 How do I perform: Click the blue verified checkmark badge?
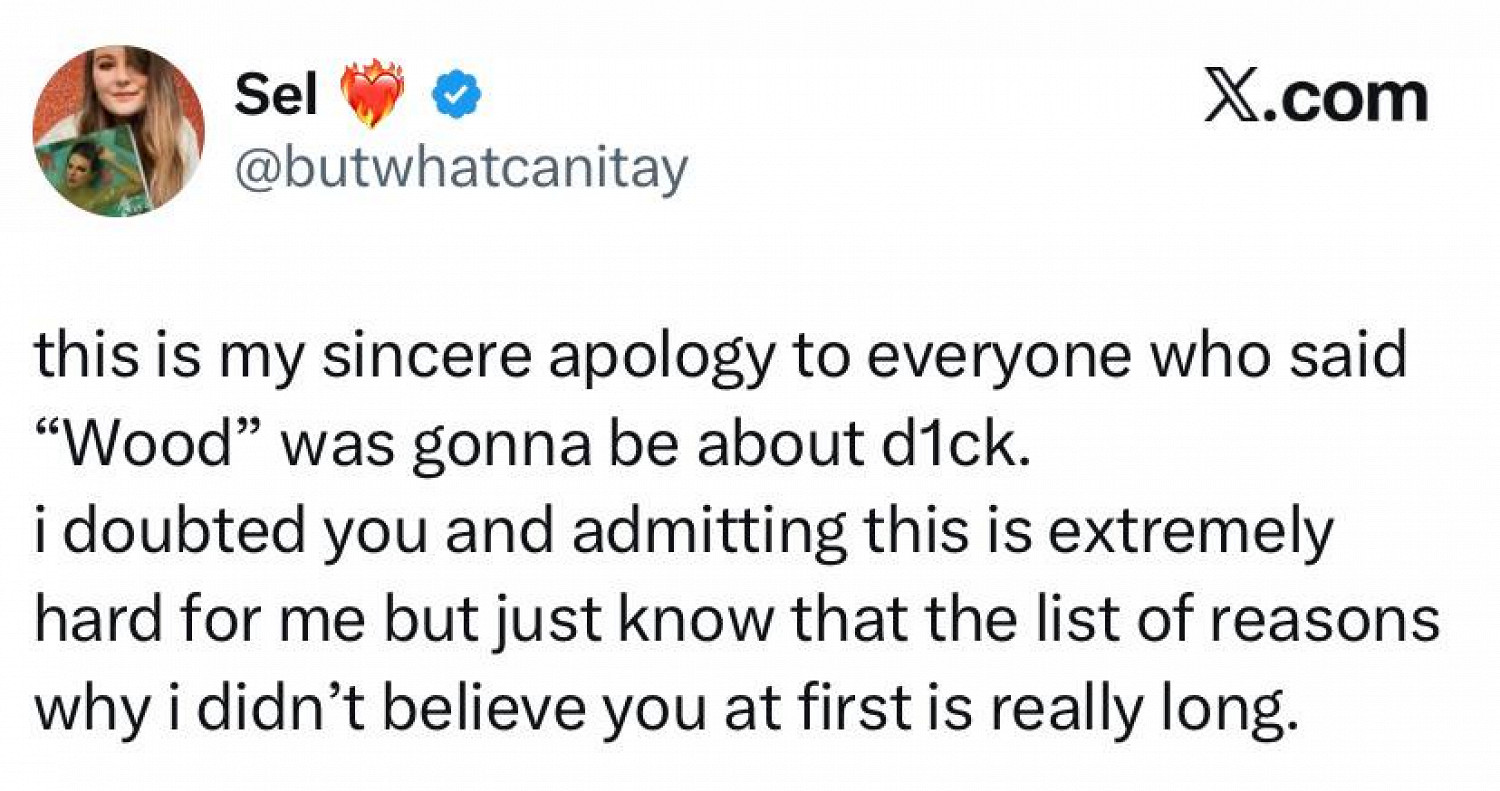pyautogui.click(x=457, y=98)
